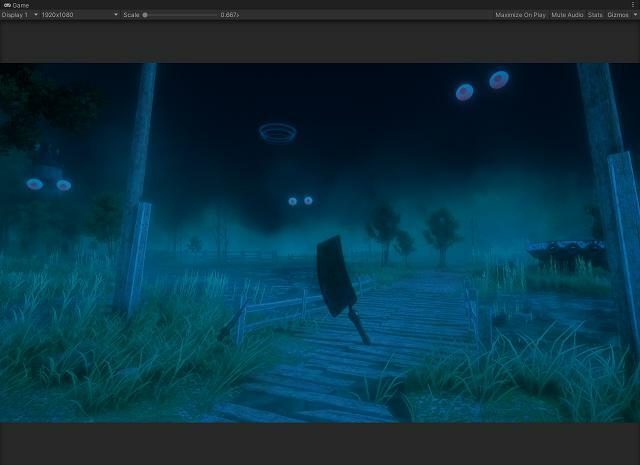The image size is (640, 465).
Task: Click the large glowing eyes at upper right
Action: [x=481, y=86]
